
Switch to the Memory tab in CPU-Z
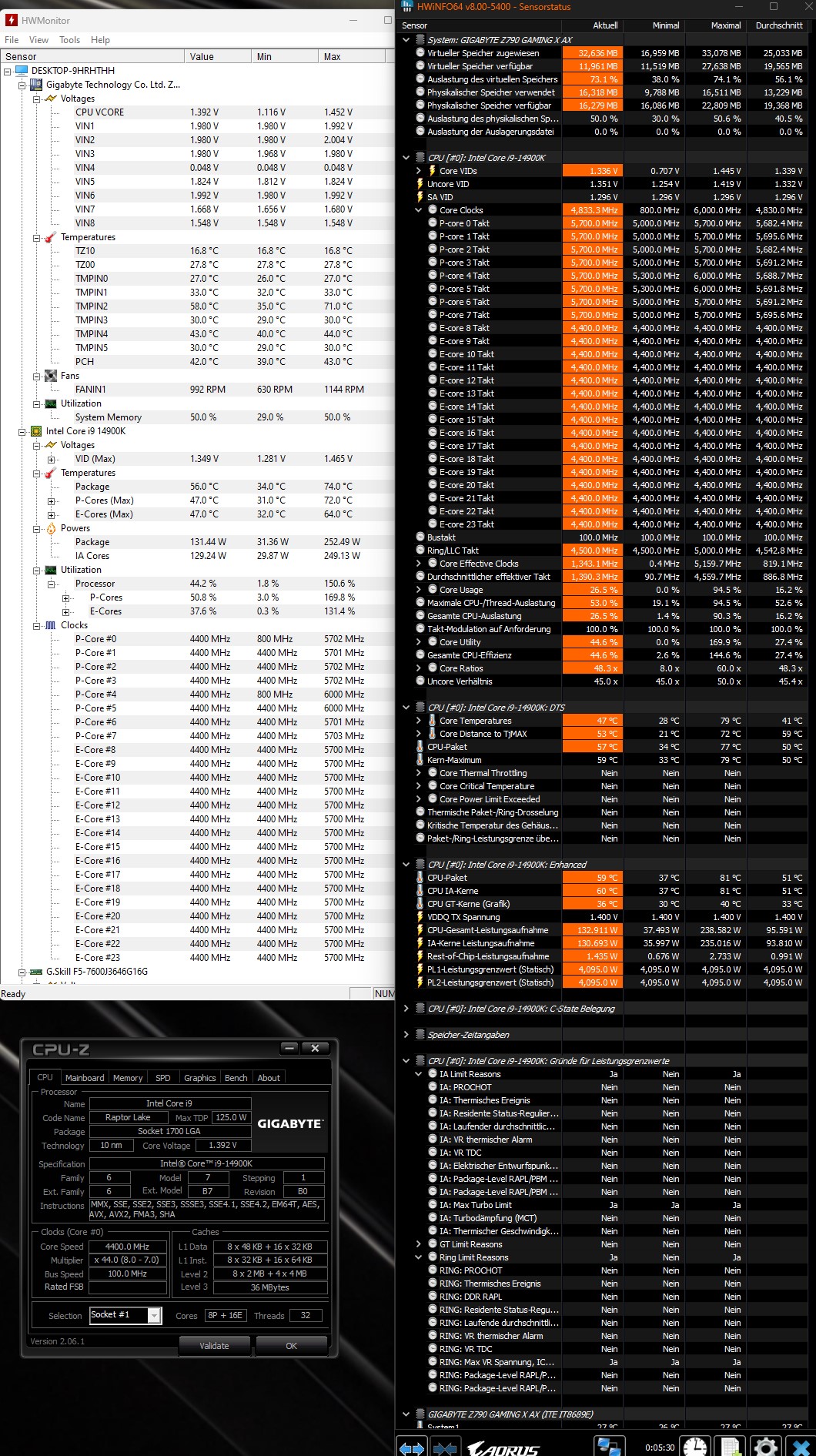click(128, 1078)
